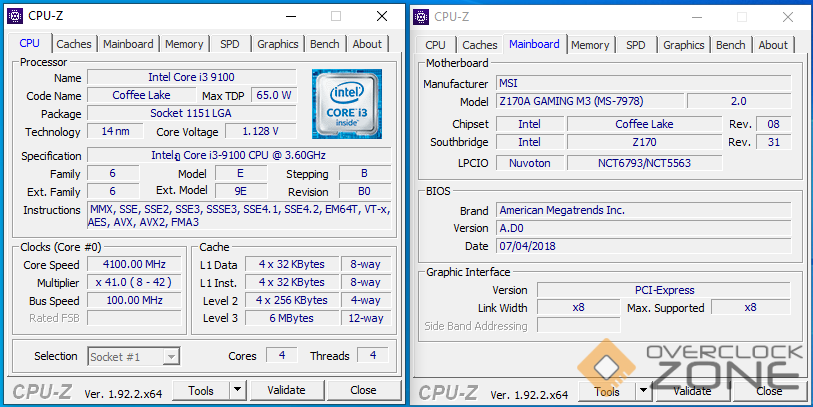Image resolution: width=813 pixels, height=407 pixels.
Task: Close the right CPU-Z window with X
Action: (788, 17)
